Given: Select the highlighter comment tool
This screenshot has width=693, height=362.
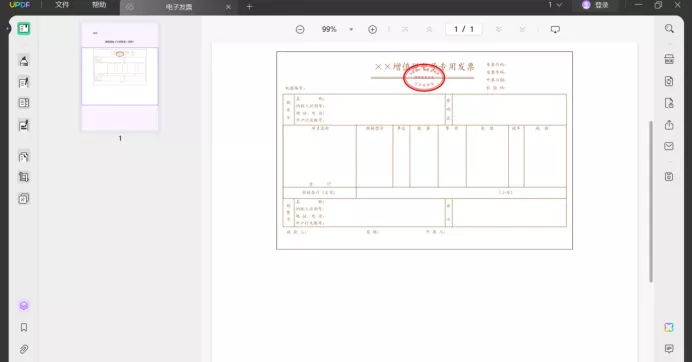Looking at the screenshot, I should [24, 61].
